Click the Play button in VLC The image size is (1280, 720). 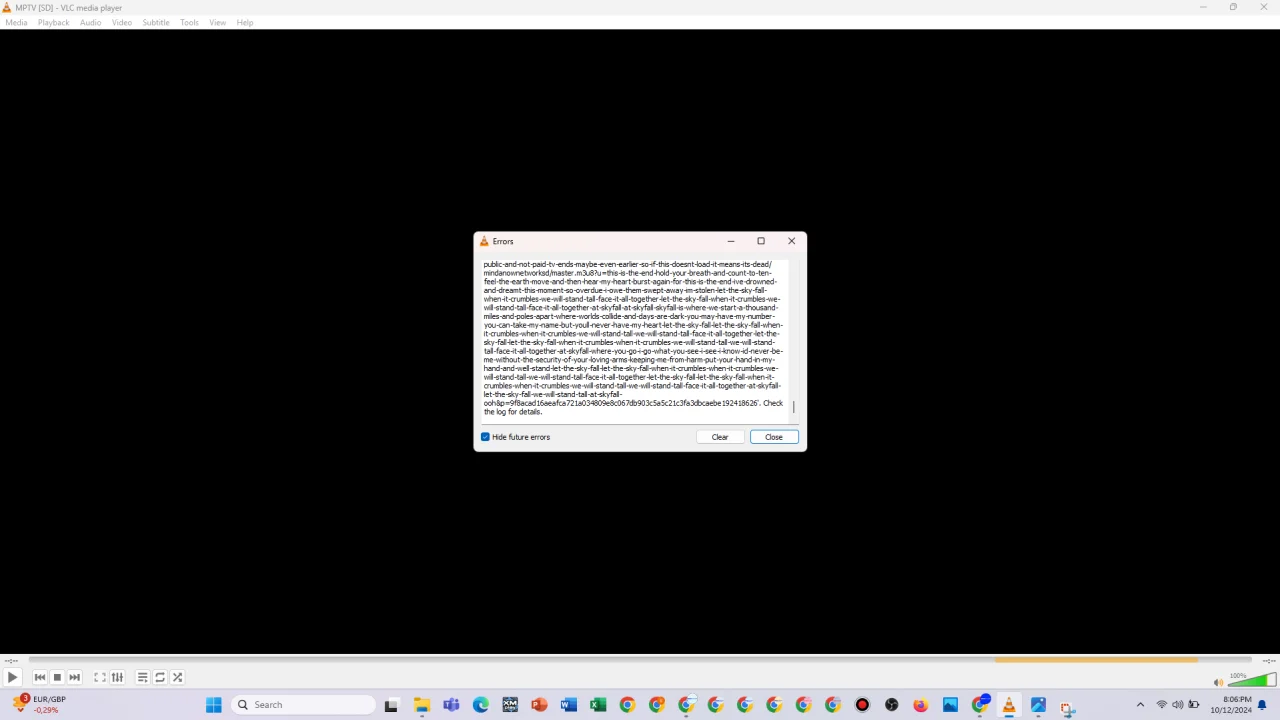tap(13, 677)
